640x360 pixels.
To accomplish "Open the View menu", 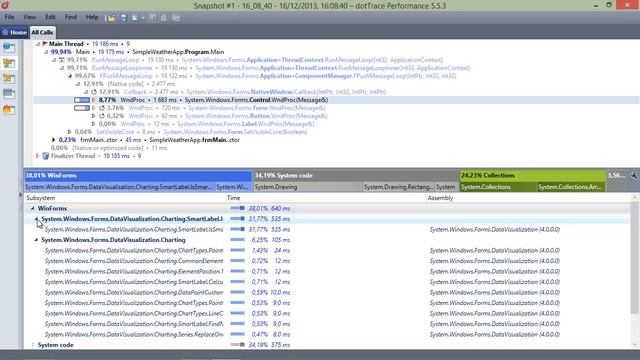I will [x=29, y=17].
